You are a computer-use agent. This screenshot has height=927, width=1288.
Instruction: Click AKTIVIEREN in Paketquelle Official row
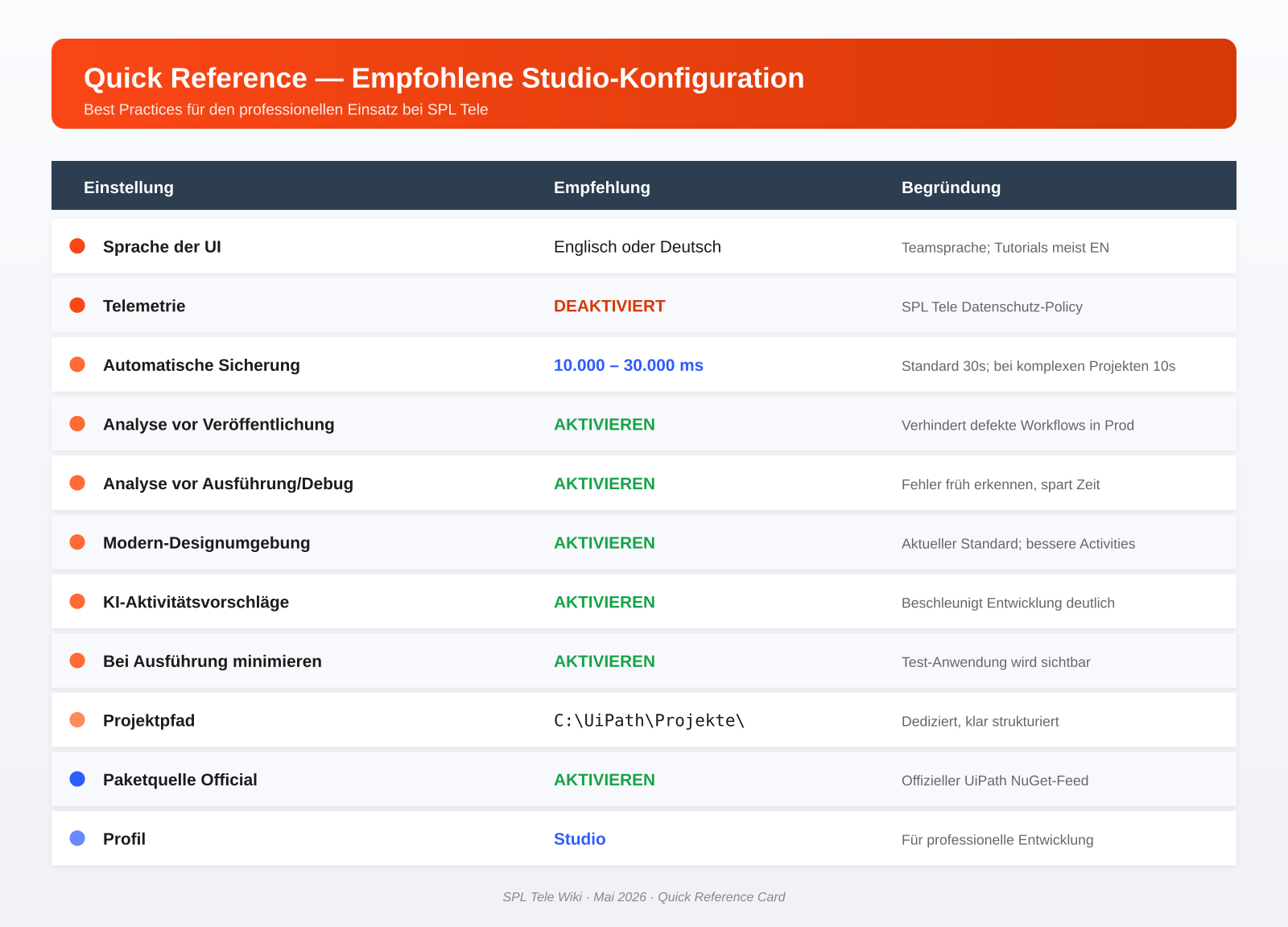pyautogui.click(x=605, y=780)
